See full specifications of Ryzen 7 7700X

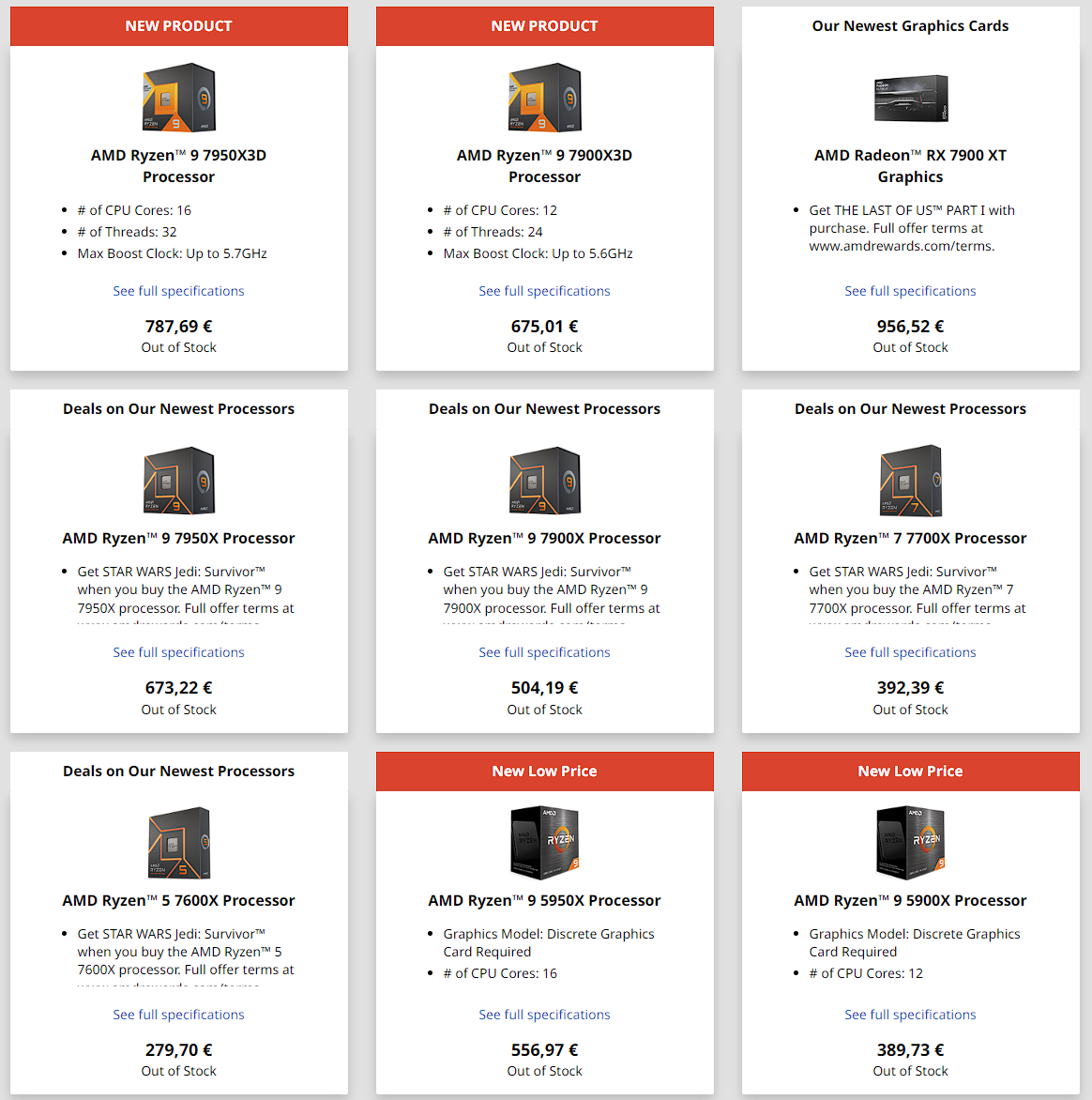click(x=910, y=652)
